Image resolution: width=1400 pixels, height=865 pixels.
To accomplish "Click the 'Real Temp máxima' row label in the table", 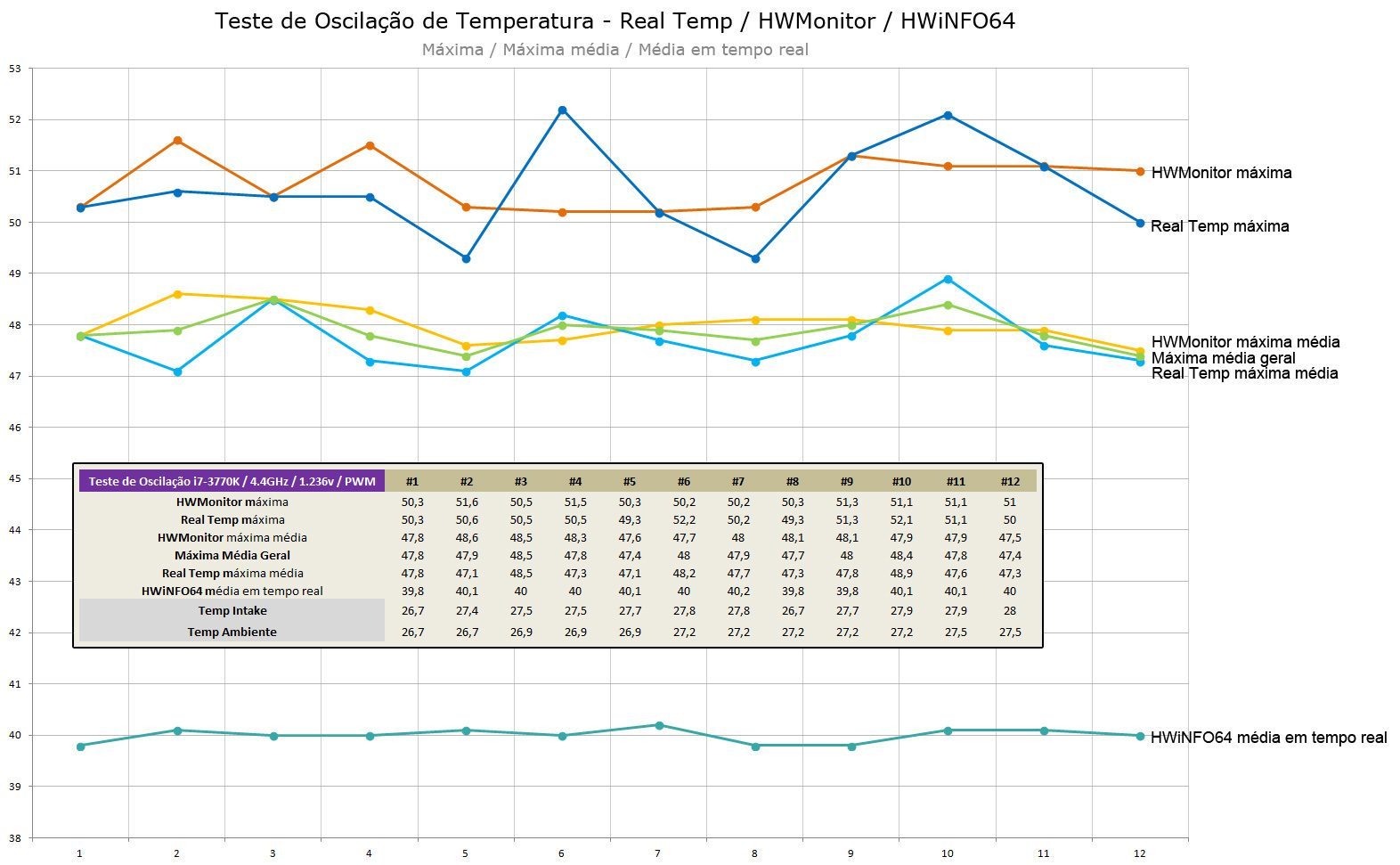I will click(232, 519).
